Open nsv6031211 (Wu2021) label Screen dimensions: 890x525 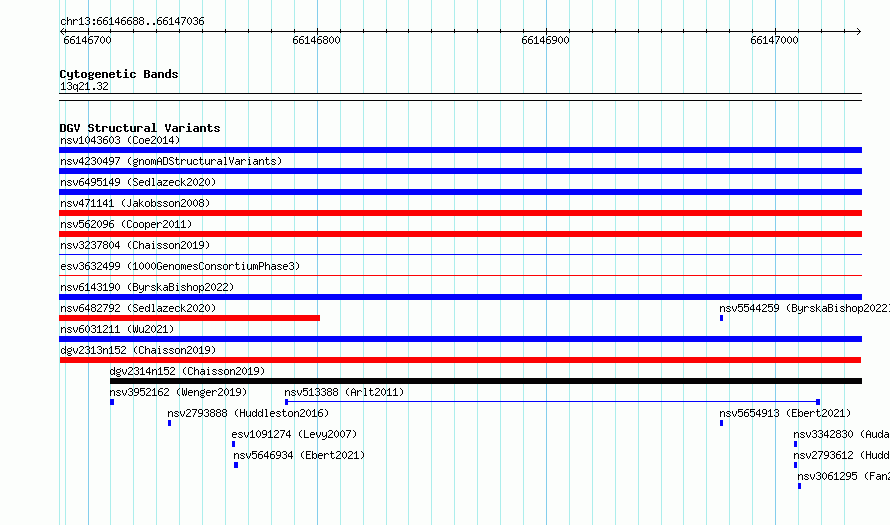coord(117,329)
